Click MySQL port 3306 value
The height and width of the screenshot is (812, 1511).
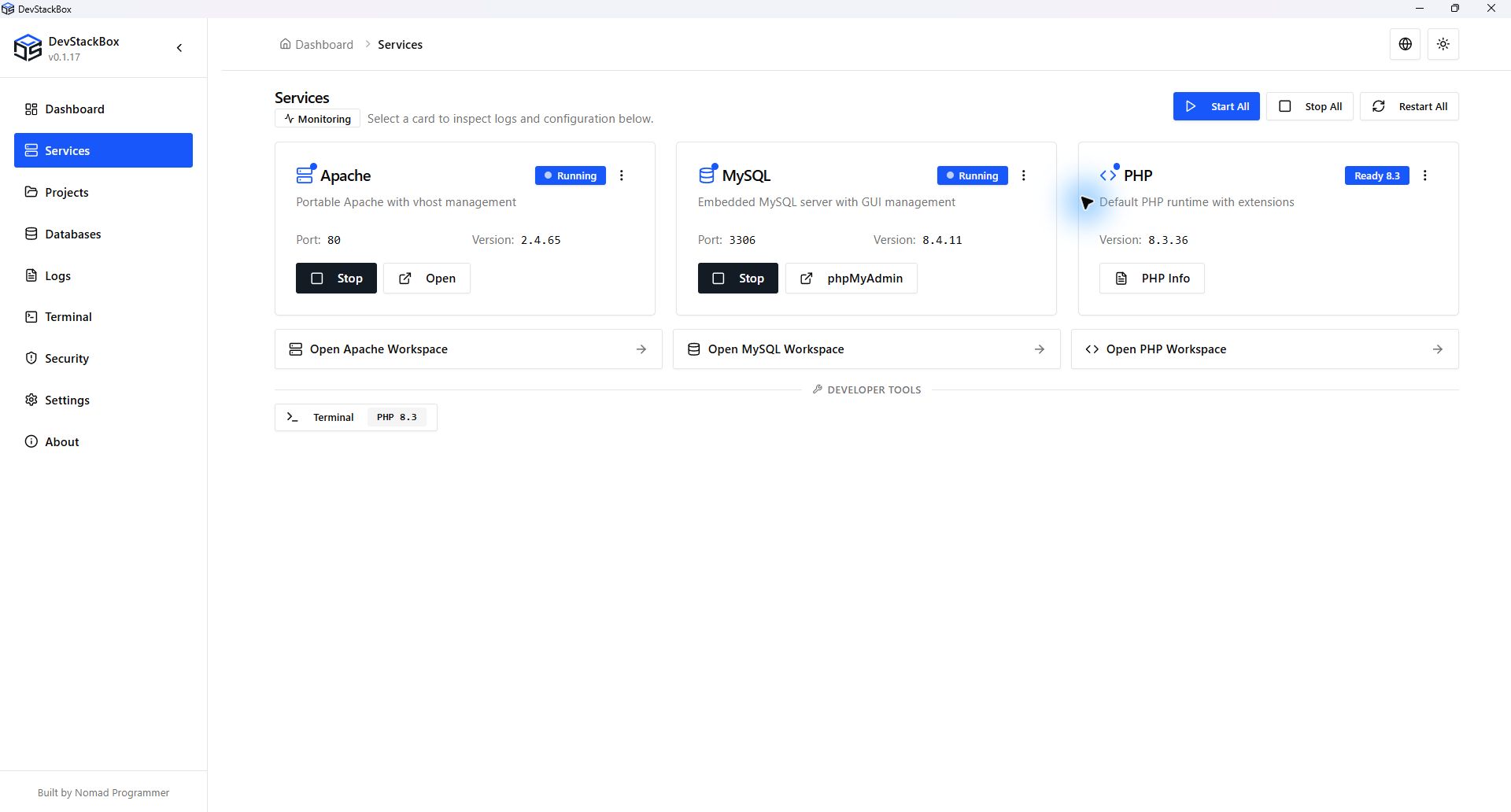point(742,240)
